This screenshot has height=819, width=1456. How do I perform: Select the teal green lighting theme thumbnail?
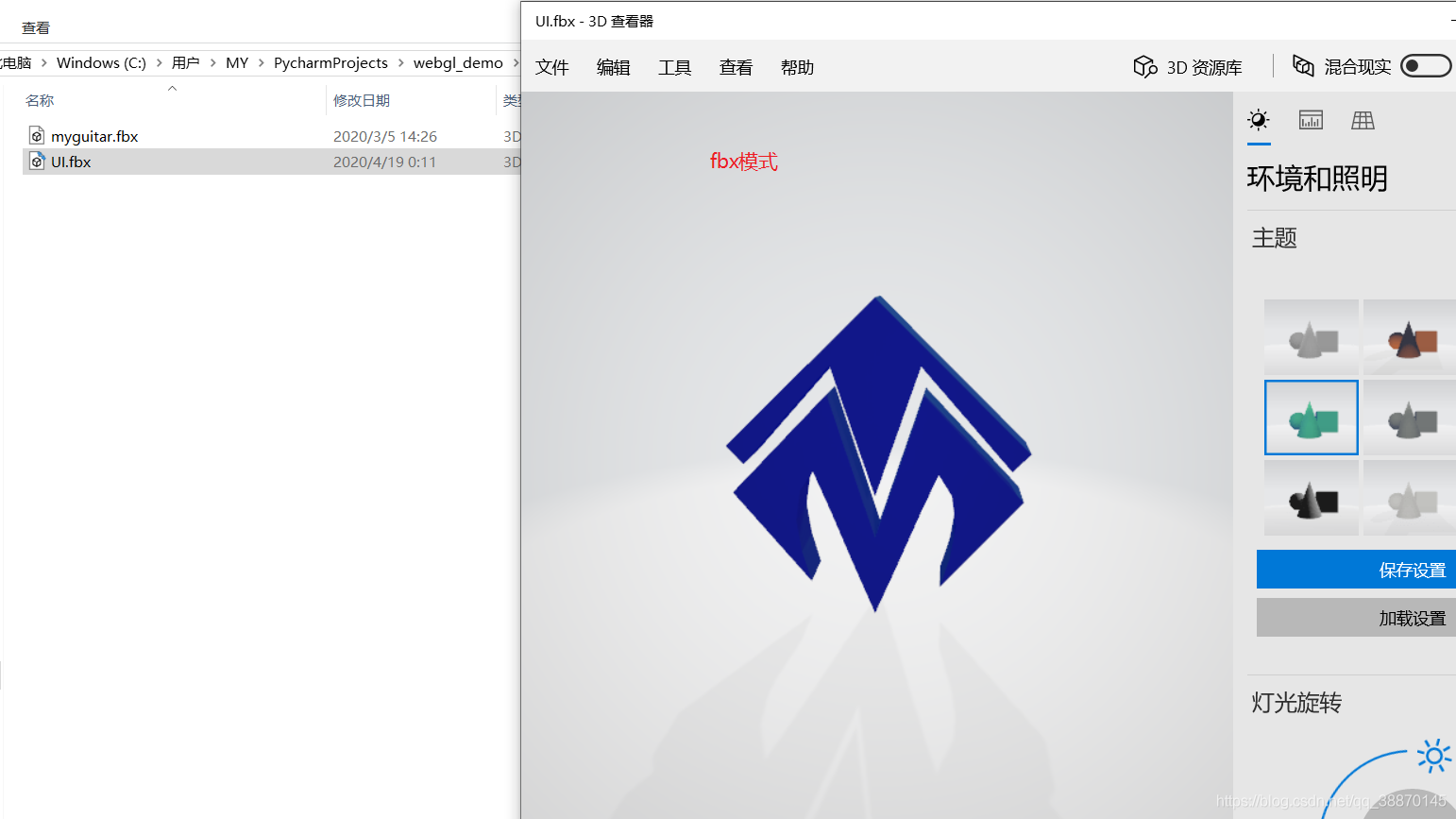point(1312,418)
